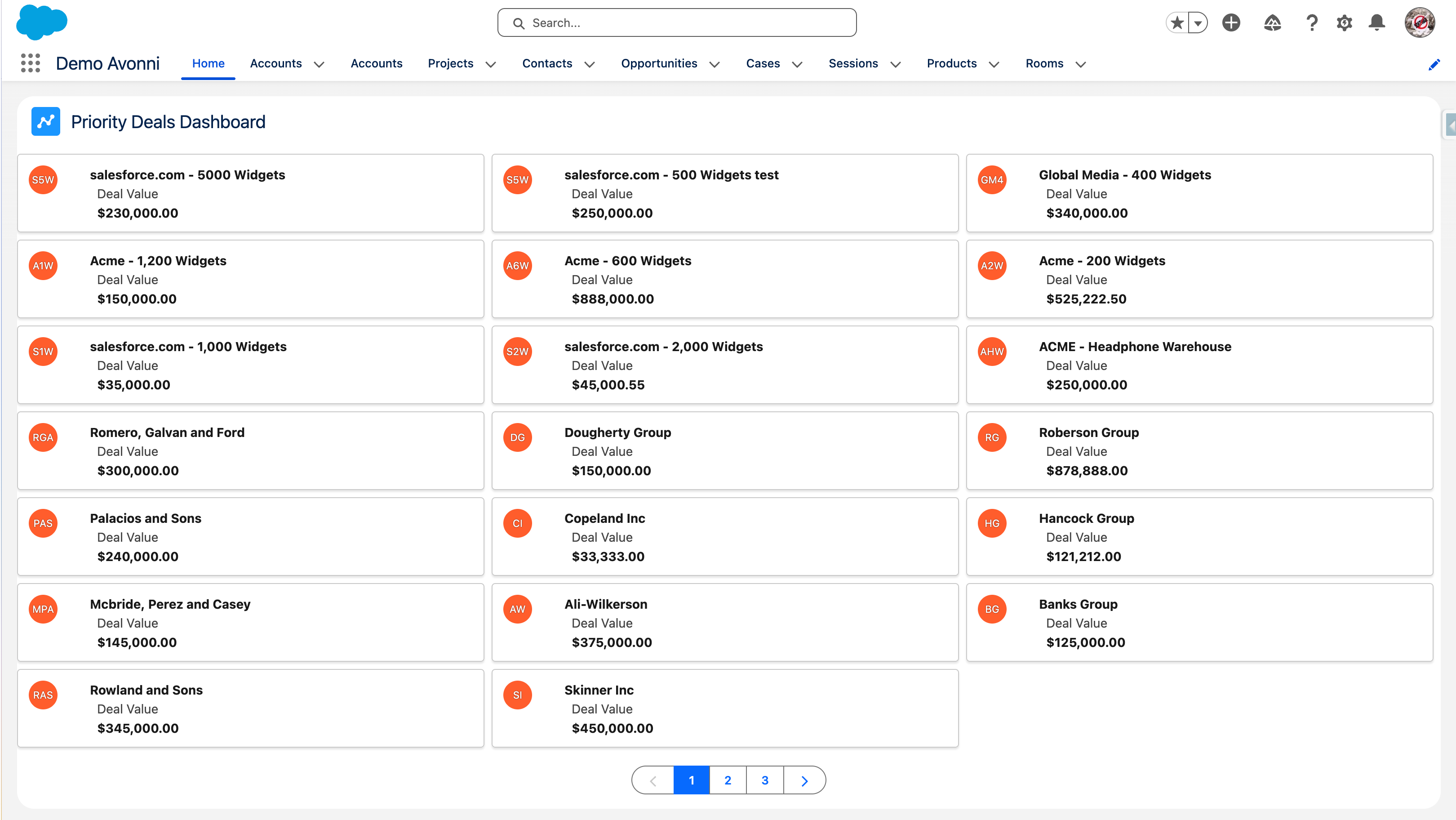Click the Favorites star icon
This screenshot has height=820, width=1456.
pos(1177,22)
